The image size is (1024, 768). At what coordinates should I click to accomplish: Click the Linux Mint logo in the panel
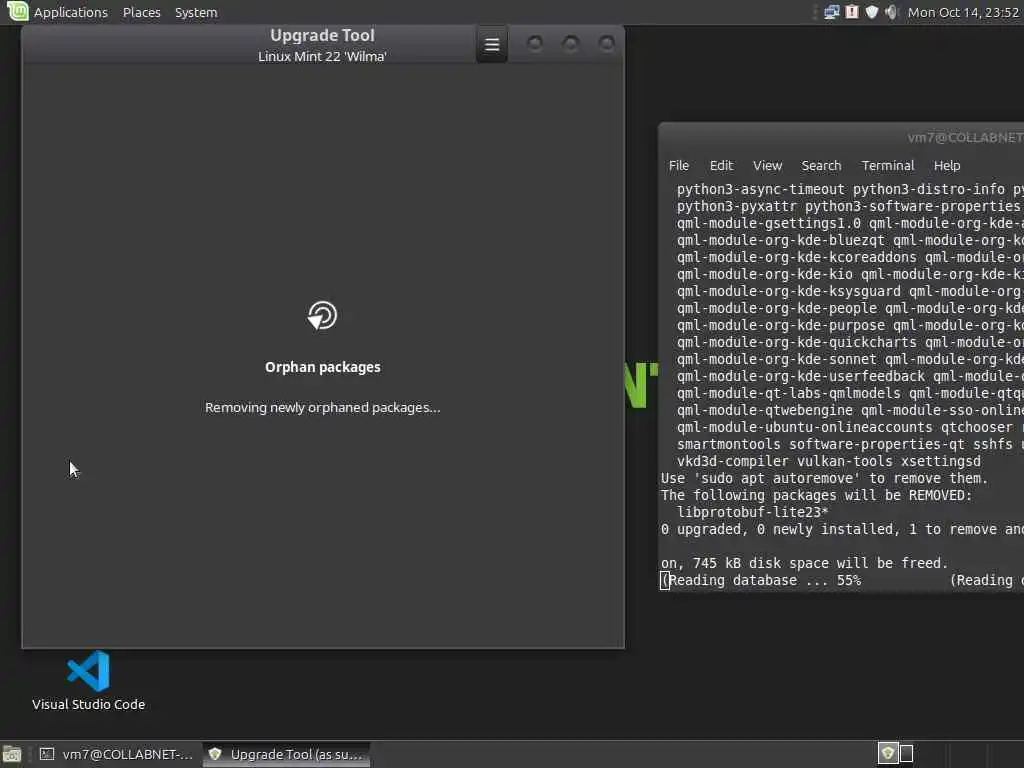pos(18,11)
